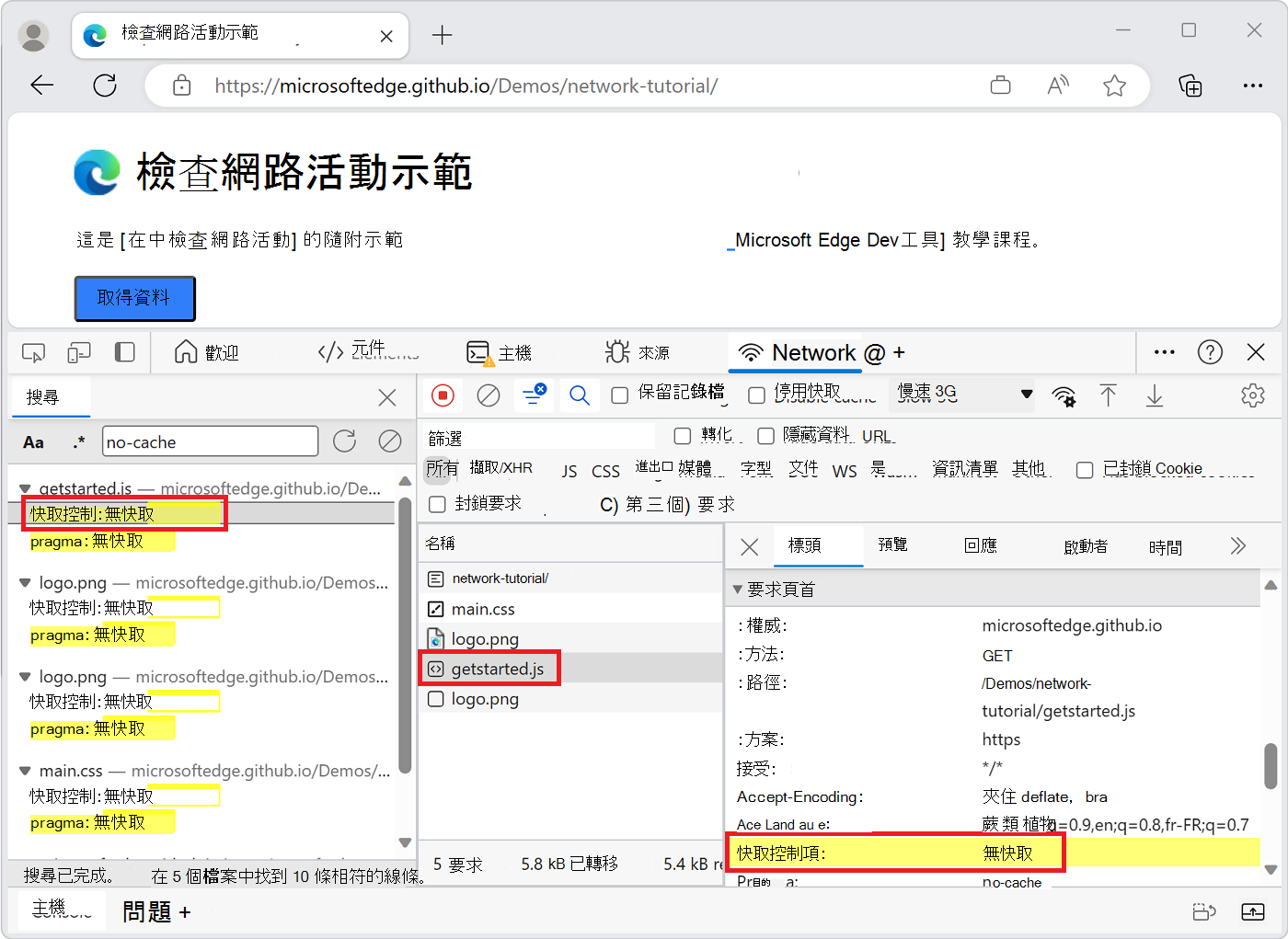Open the Collections icon

pos(1190,86)
